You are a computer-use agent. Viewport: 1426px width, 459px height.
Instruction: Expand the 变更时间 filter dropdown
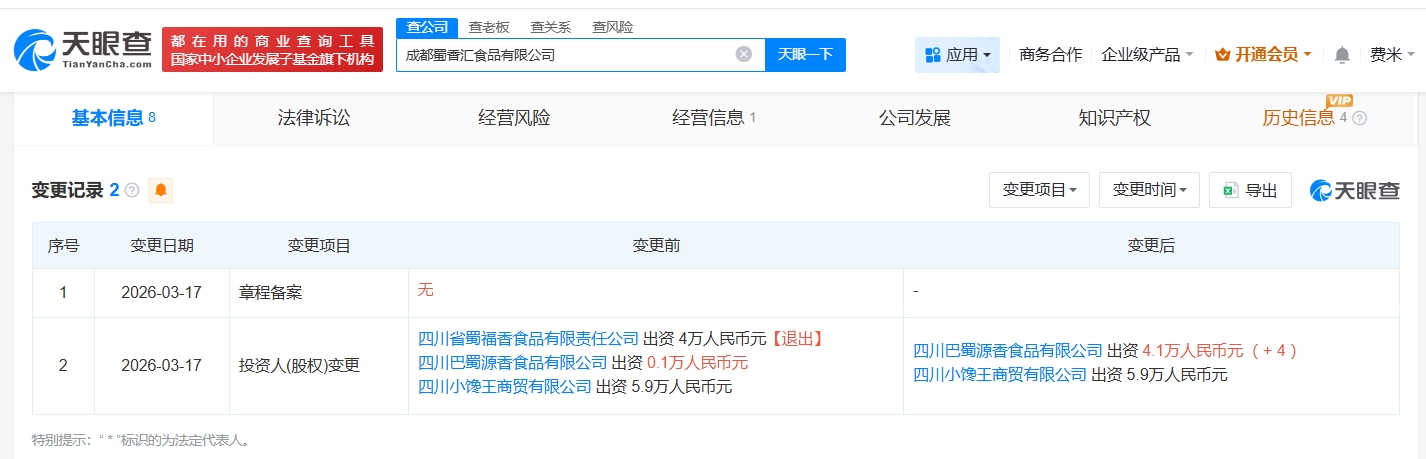(1149, 190)
